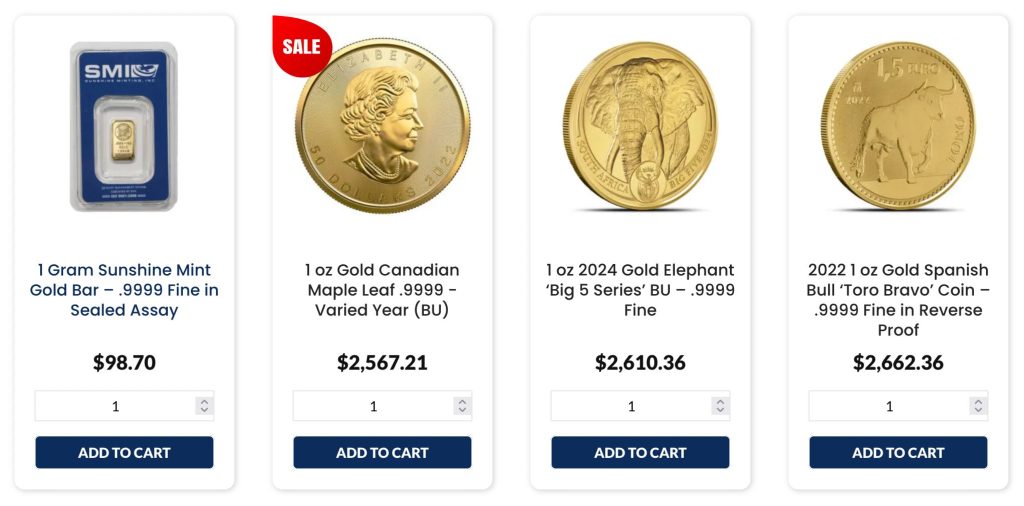Open 2024 Gold Elephant Big 5 Series link
This screenshot has width=1024, height=506.
tap(640, 290)
